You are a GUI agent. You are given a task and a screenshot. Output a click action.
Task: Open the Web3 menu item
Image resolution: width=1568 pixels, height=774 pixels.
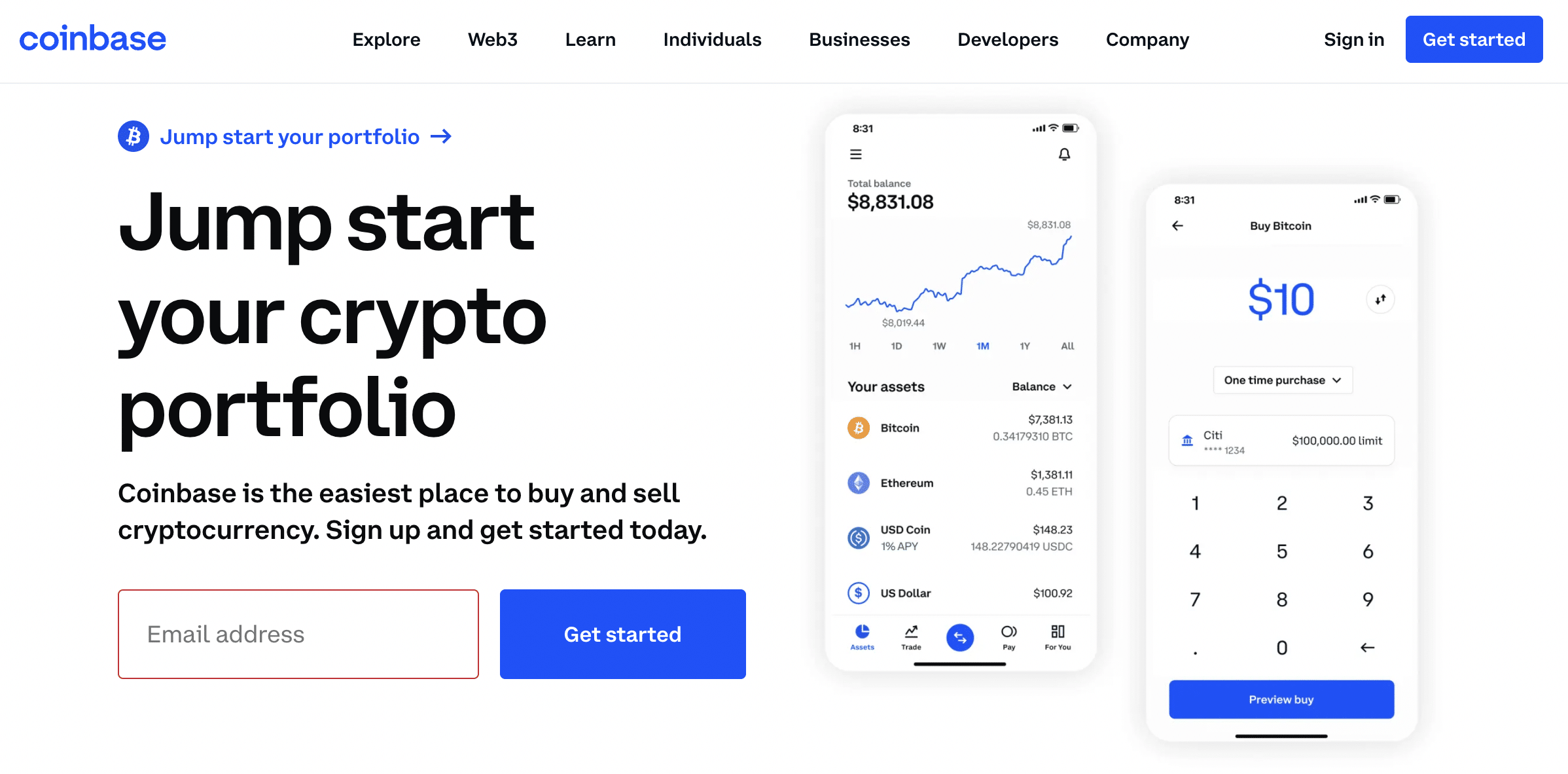[493, 40]
